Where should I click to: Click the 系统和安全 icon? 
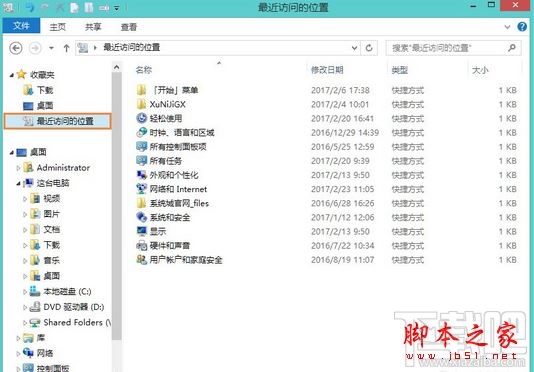(x=141, y=217)
